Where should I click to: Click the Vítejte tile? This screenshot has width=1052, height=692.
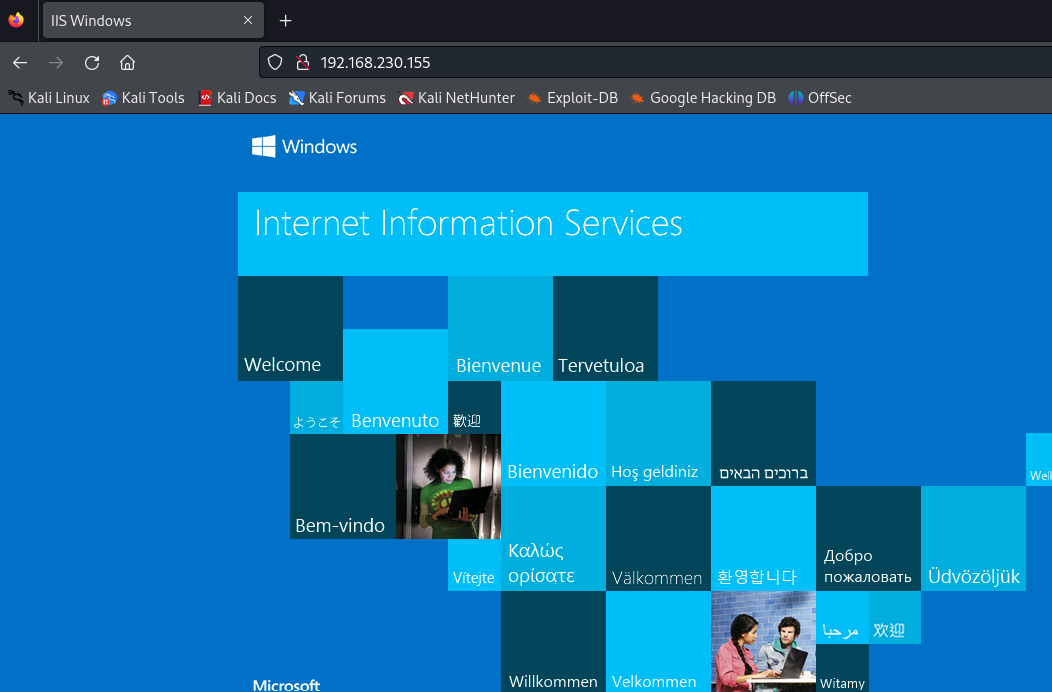tap(474, 565)
